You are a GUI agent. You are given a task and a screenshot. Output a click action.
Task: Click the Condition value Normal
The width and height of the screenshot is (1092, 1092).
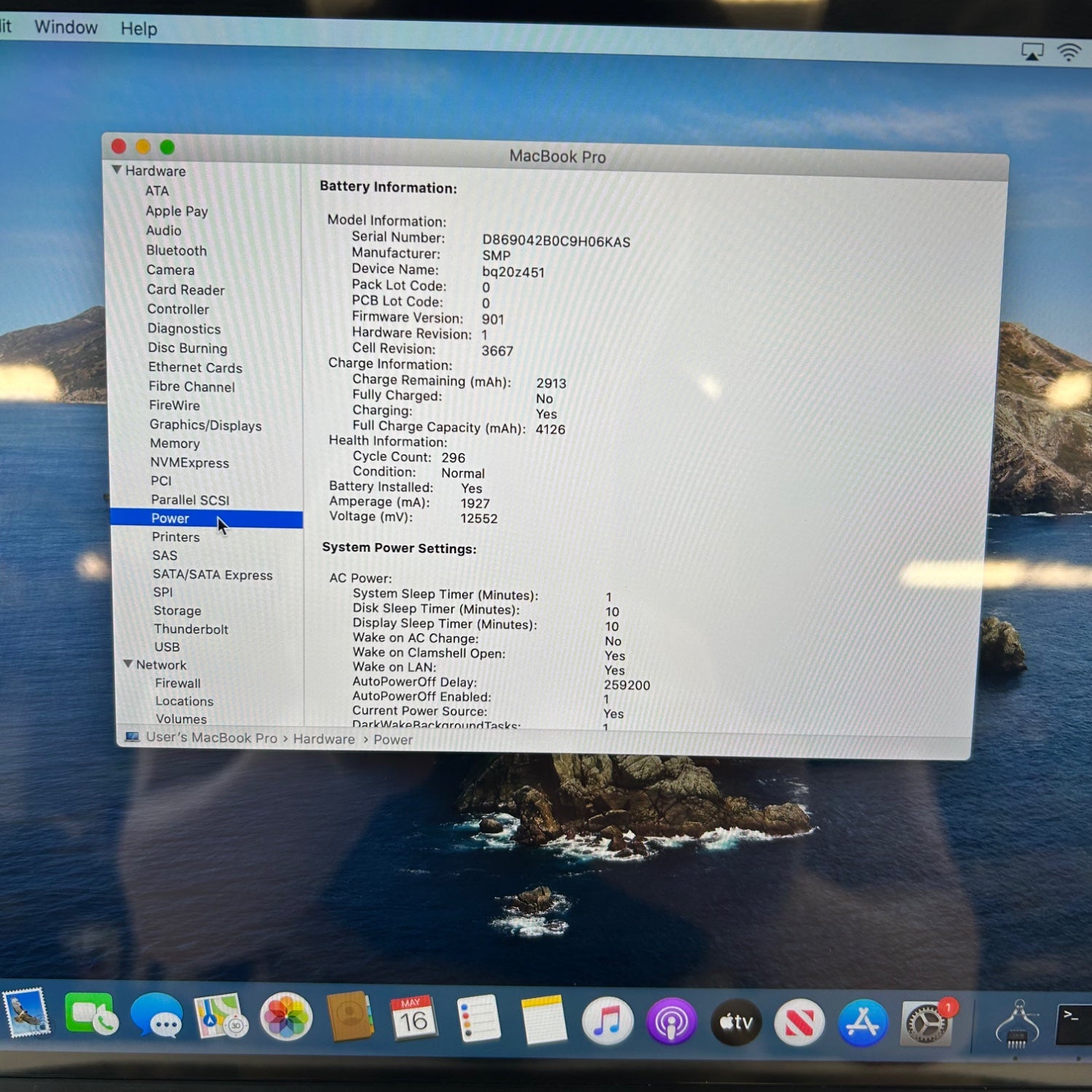(x=463, y=473)
